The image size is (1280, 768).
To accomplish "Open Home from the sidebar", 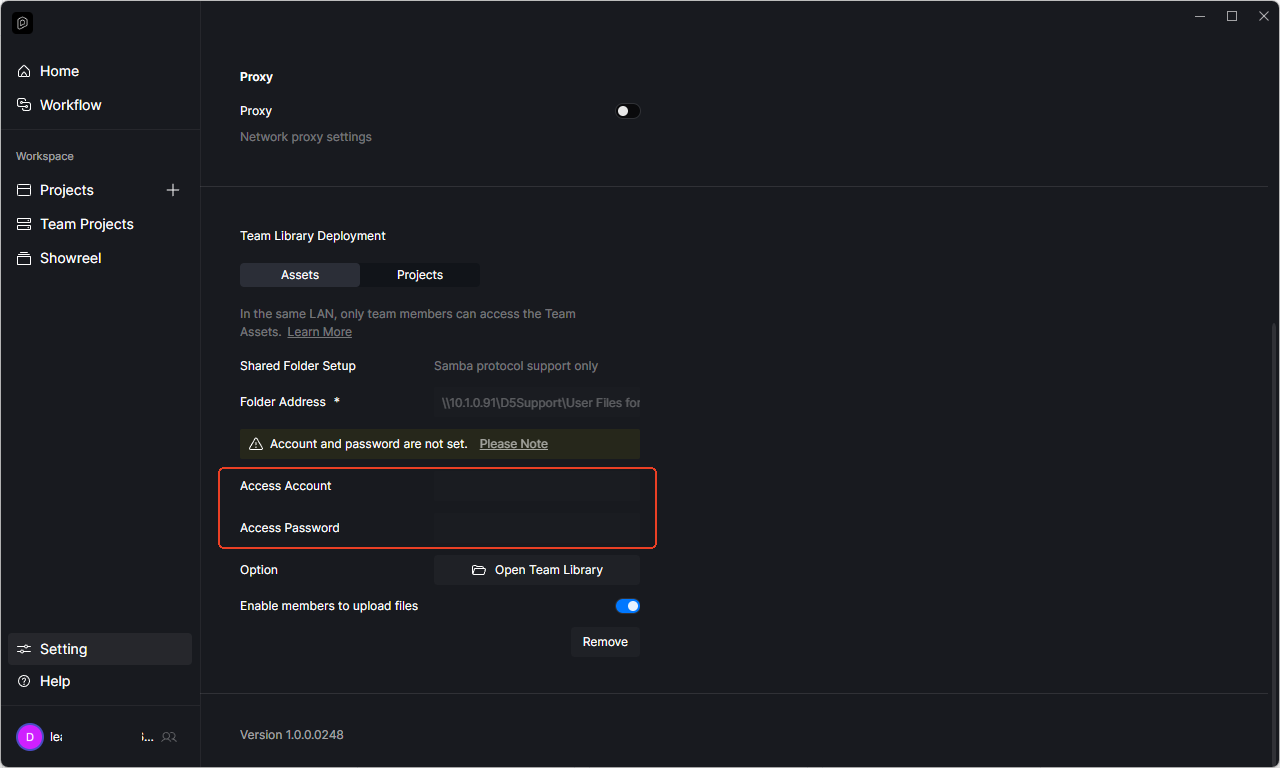I will (x=59, y=71).
